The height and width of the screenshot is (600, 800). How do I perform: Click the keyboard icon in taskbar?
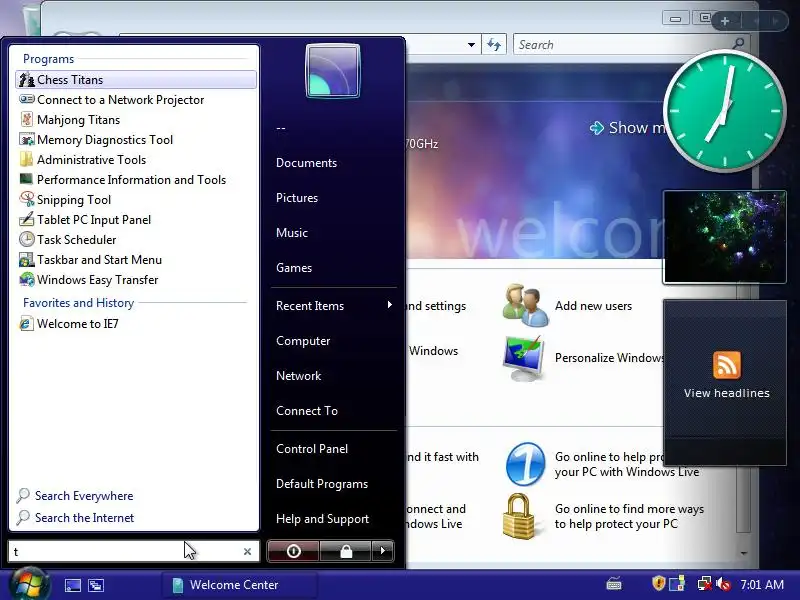point(614,583)
